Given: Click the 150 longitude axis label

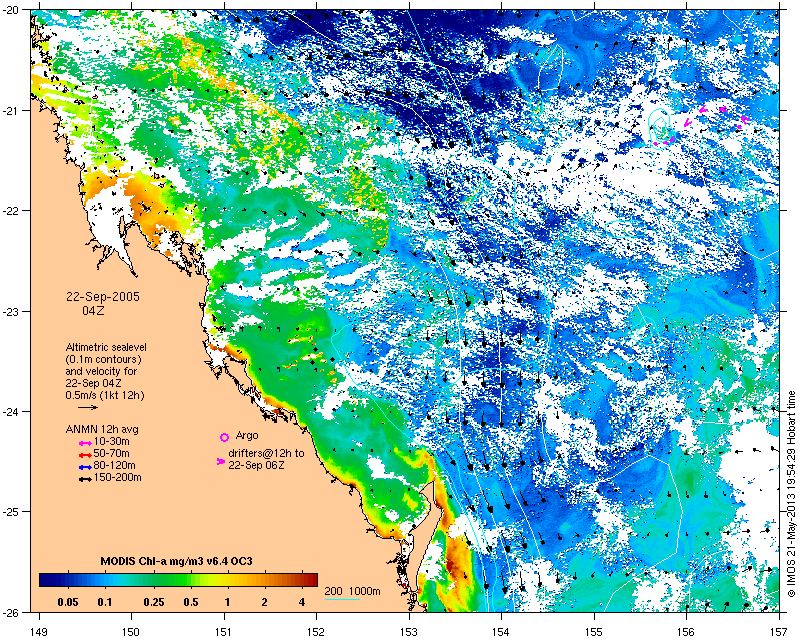Looking at the screenshot, I should click(x=131, y=631).
